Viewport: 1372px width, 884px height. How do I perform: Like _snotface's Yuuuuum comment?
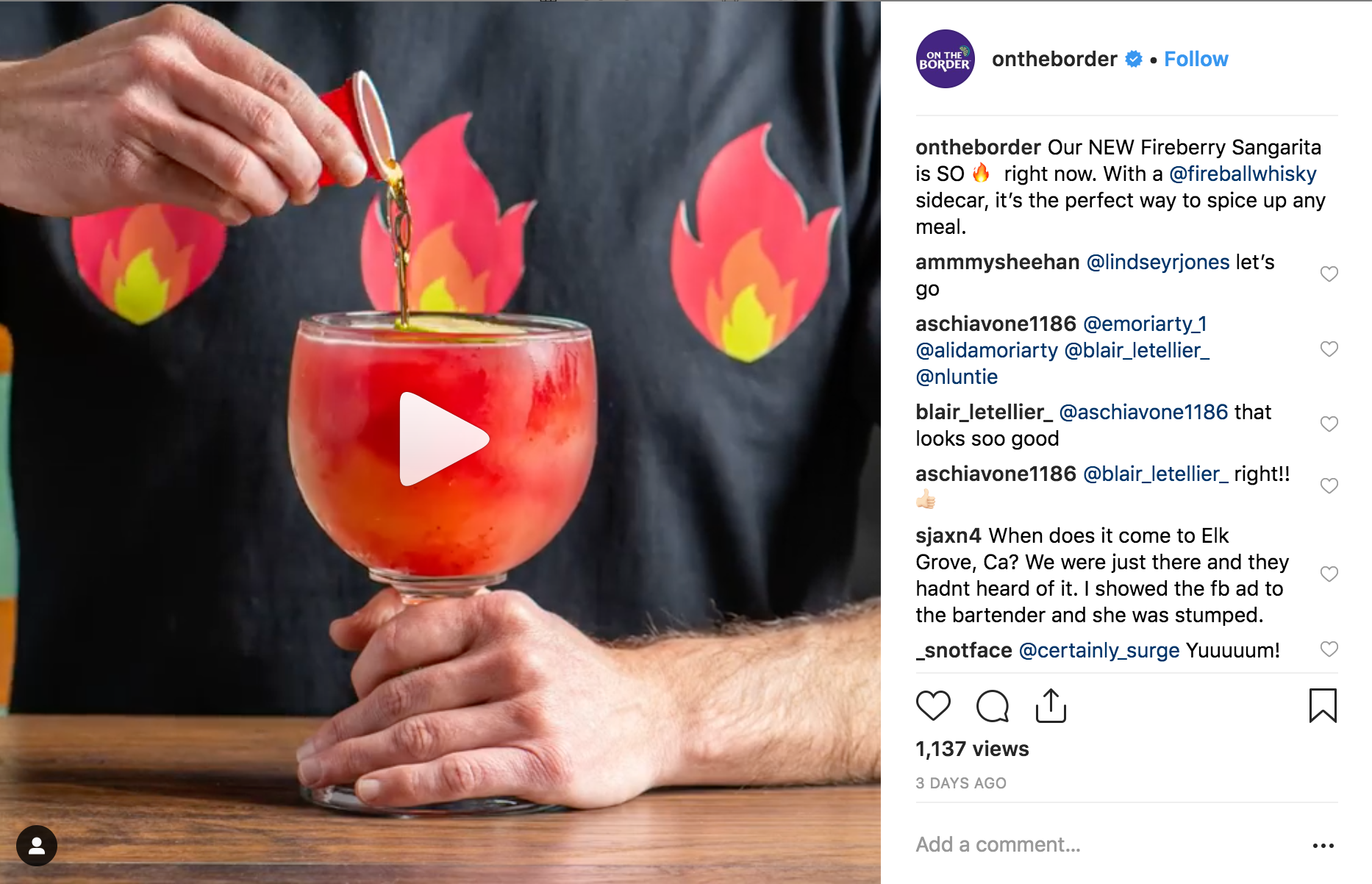point(1329,649)
